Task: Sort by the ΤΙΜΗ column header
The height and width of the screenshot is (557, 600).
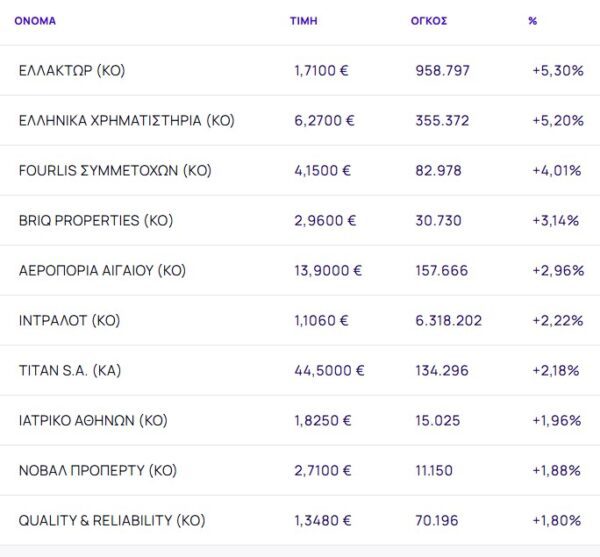Action: coord(304,20)
